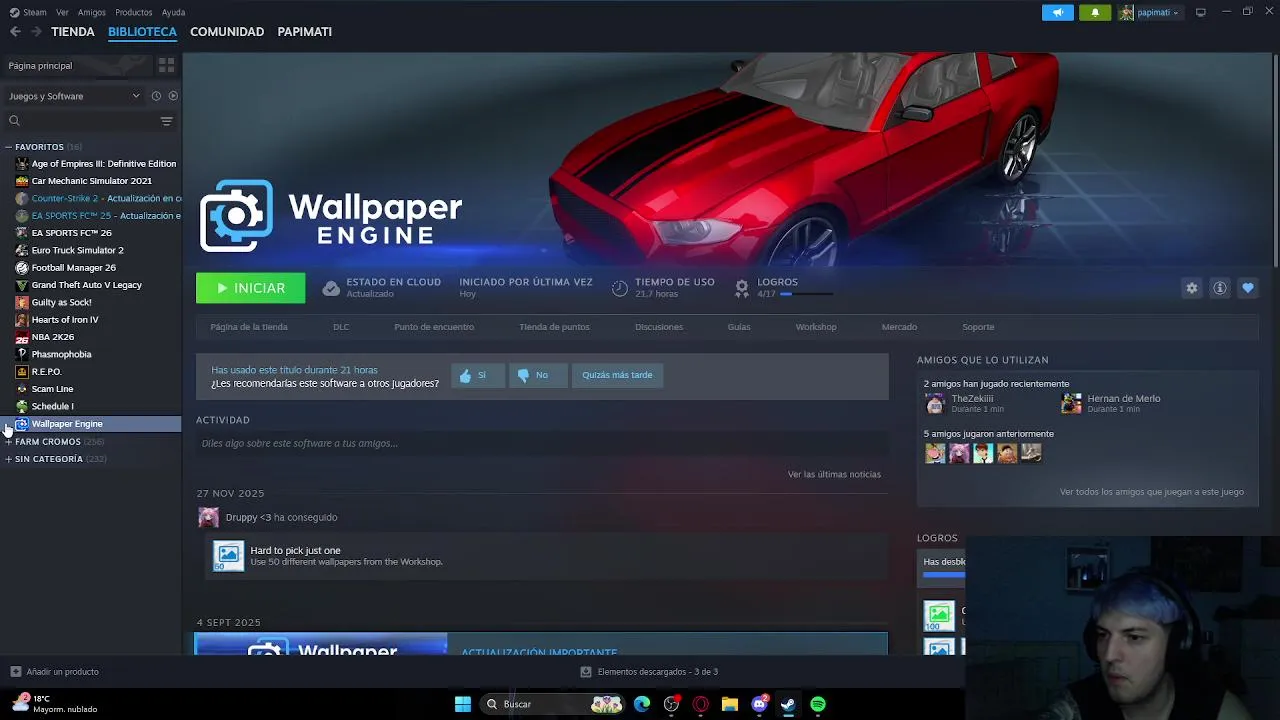Click the time played clock icon
Screen dimensions: 1280x720
click(620, 288)
